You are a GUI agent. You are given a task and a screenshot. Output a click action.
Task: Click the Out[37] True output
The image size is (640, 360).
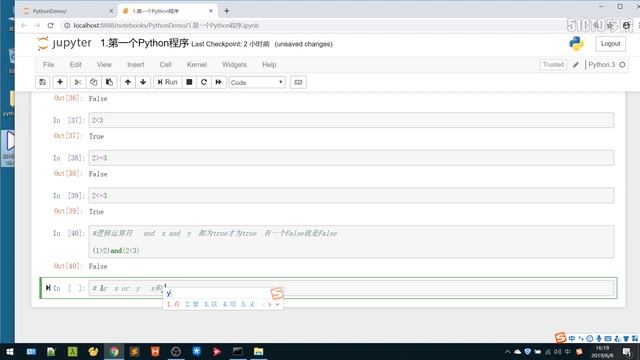pos(96,136)
